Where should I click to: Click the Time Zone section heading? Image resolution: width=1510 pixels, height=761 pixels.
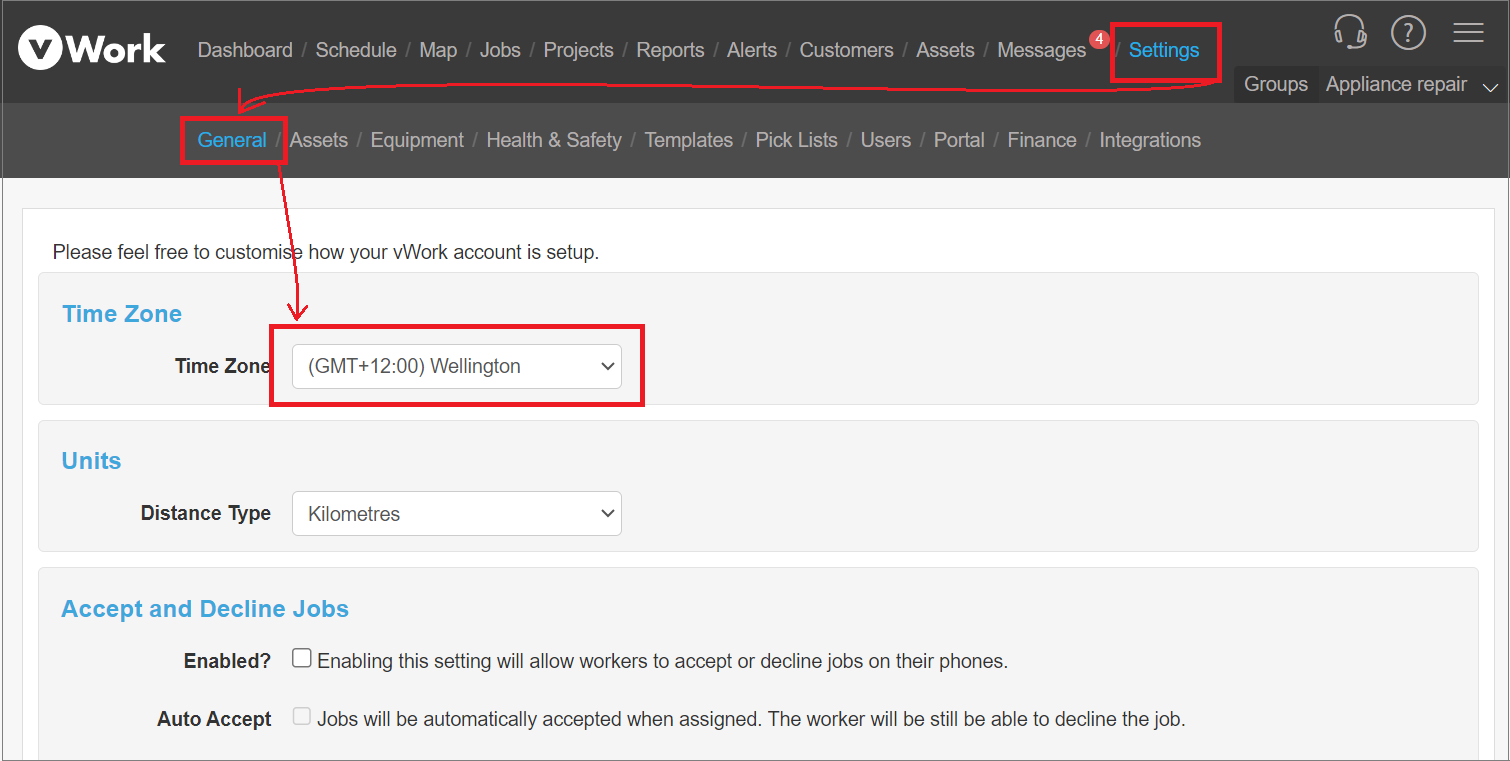point(122,314)
